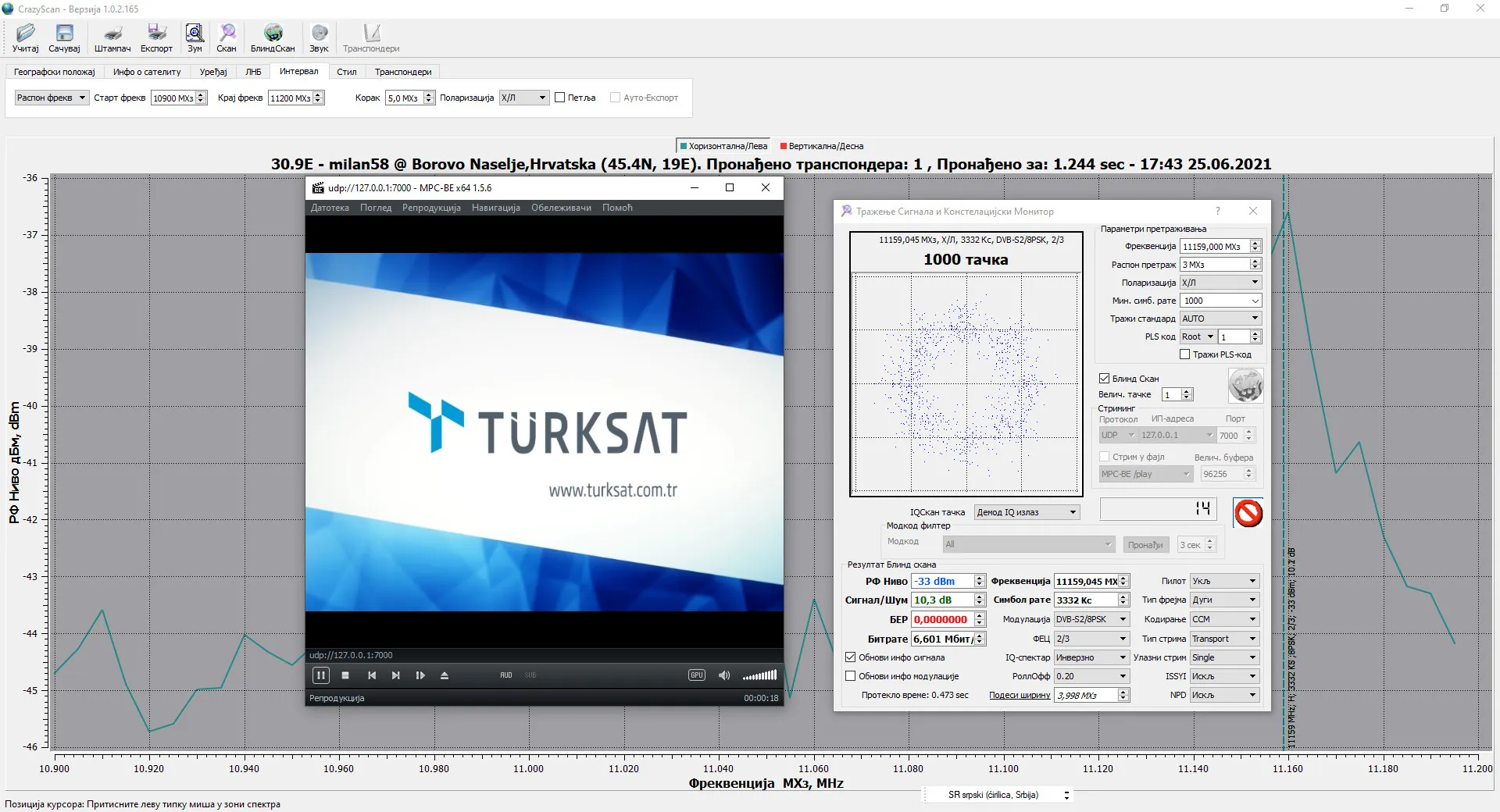Toggle the Тражи PLS-код checkbox

click(1184, 354)
